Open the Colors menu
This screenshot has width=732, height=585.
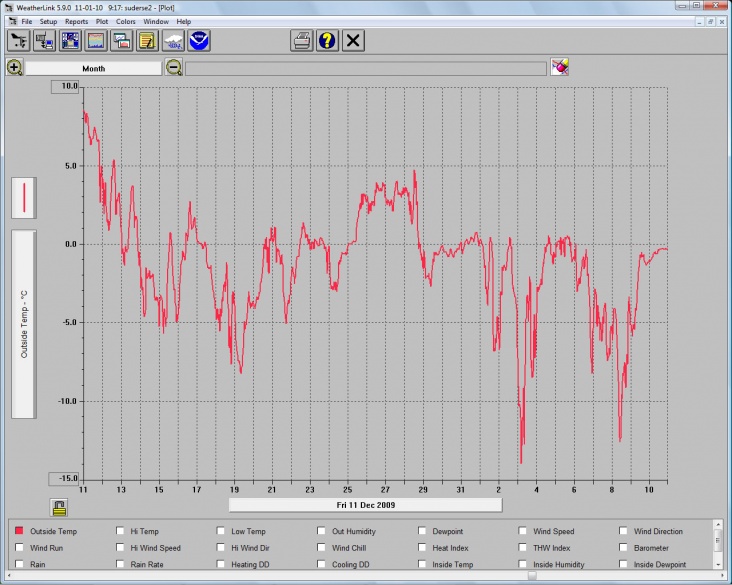point(126,21)
